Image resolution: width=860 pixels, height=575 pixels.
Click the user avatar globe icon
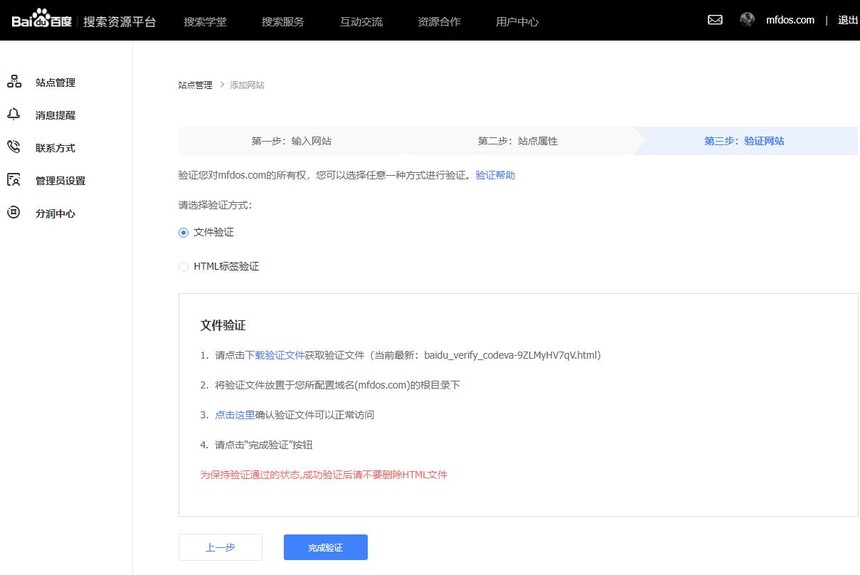pyautogui.click(x=747, y=20)
